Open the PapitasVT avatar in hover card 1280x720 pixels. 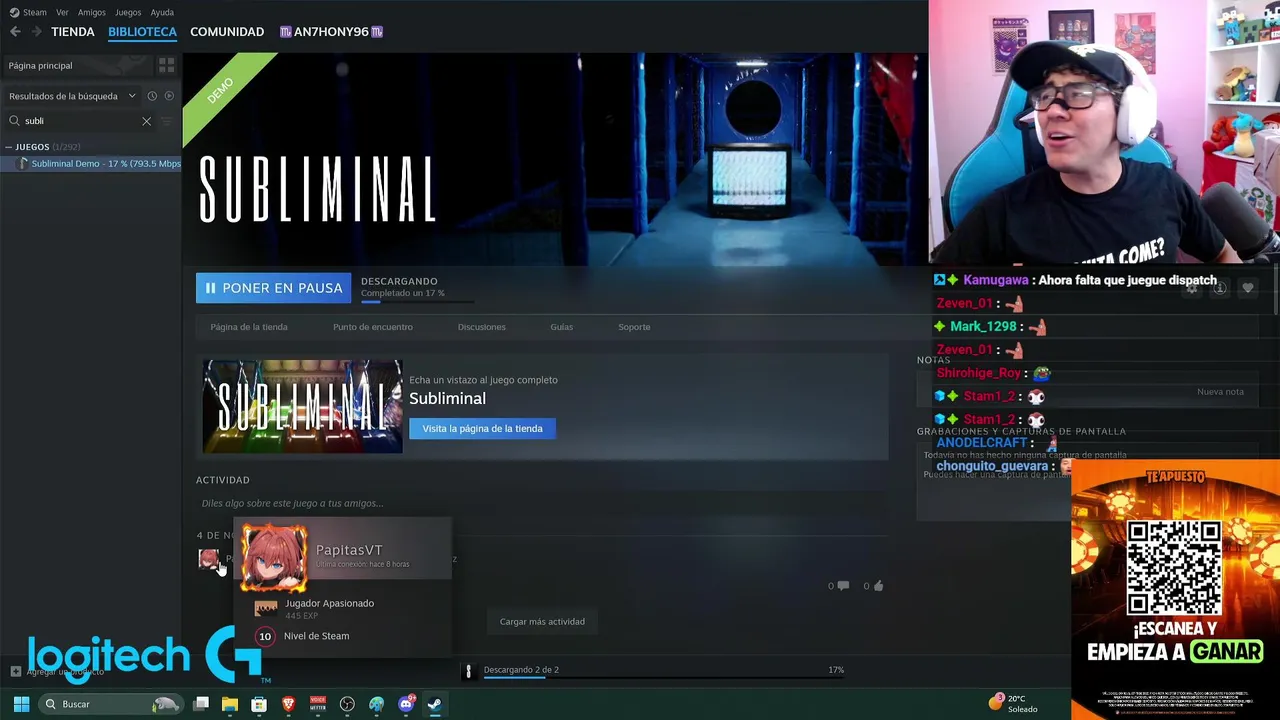click(274, 558)
